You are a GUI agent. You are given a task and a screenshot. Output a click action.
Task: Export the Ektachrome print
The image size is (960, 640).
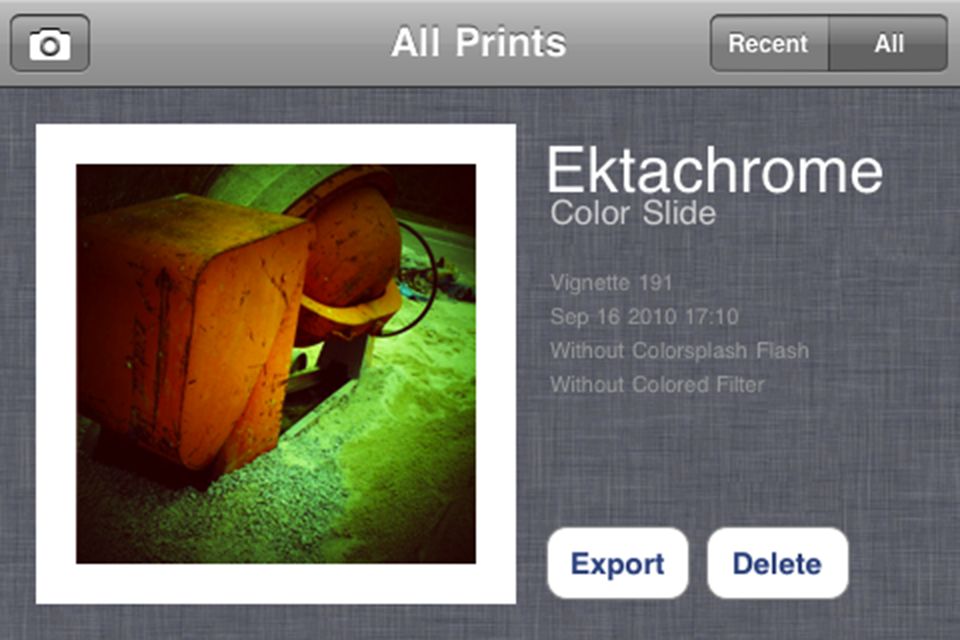click(x=618, y=563)
